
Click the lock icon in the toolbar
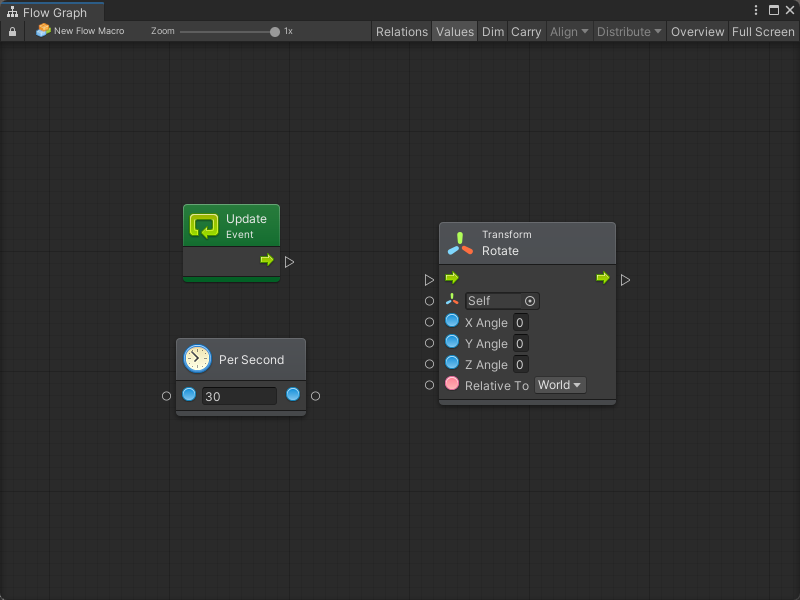pyautogui.click(x=13, y=32)
